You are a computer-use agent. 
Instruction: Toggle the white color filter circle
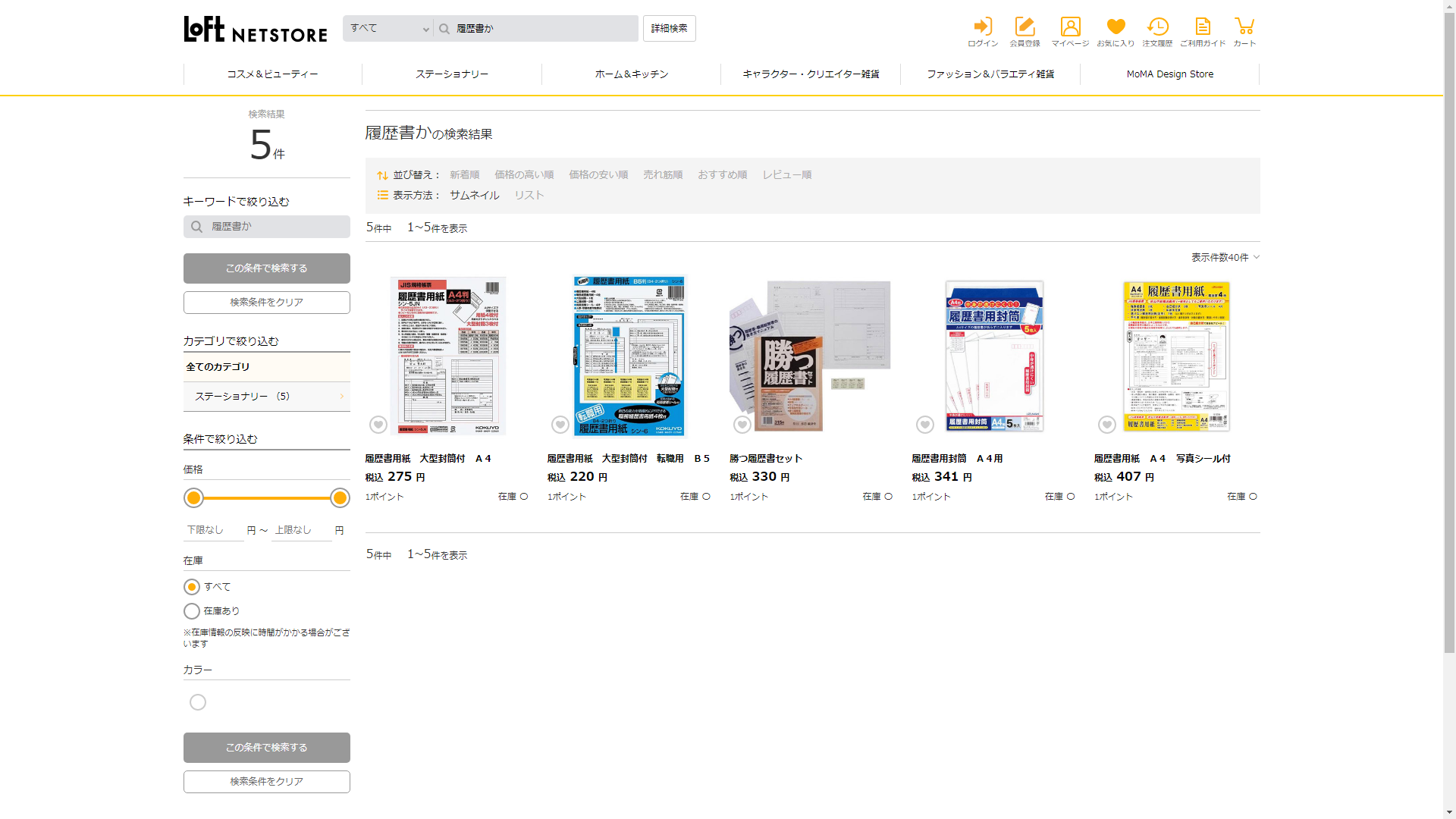tap(198, 702)
